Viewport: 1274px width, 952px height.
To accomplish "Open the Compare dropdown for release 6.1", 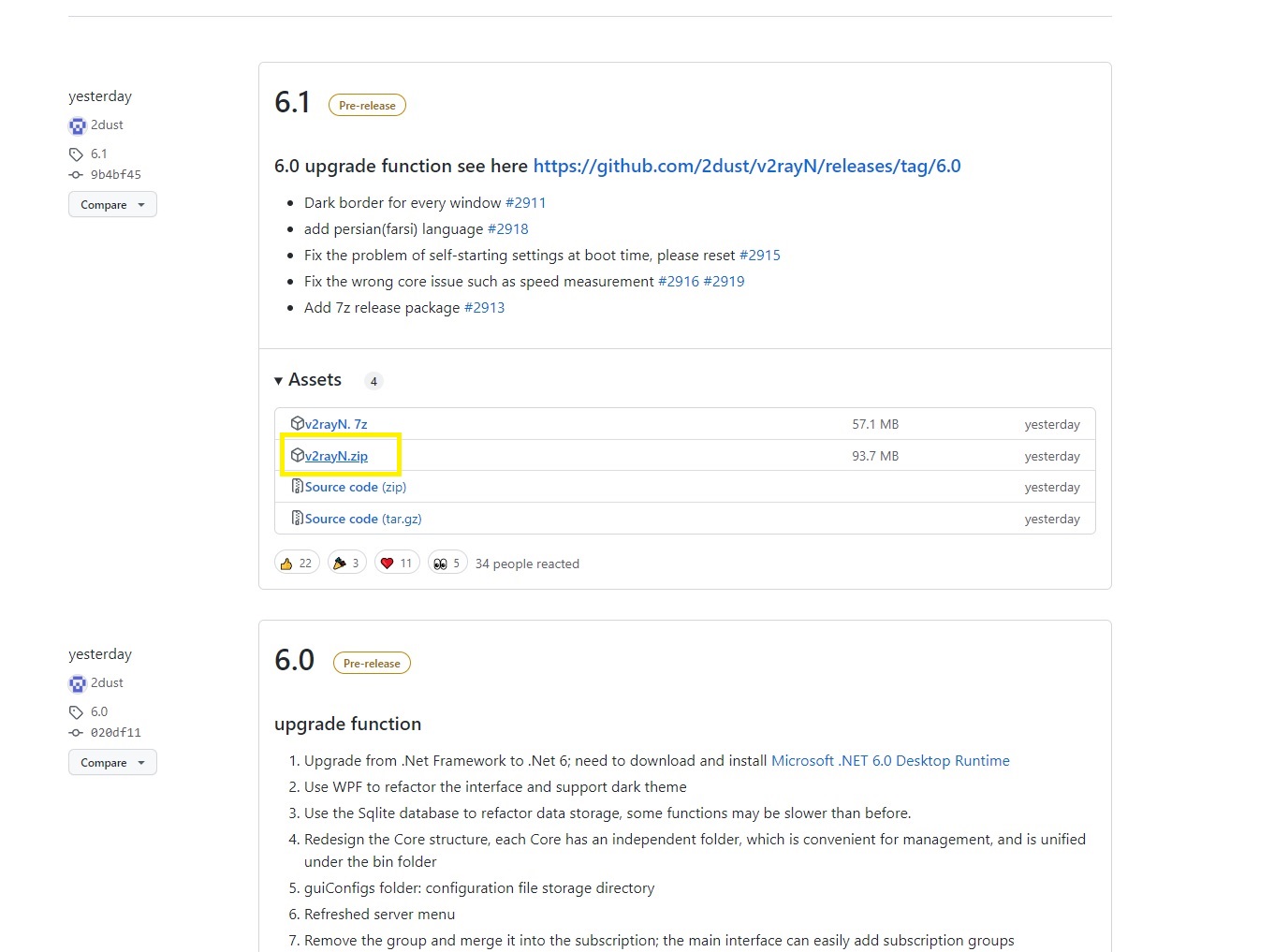I will (x=112, y=204).
